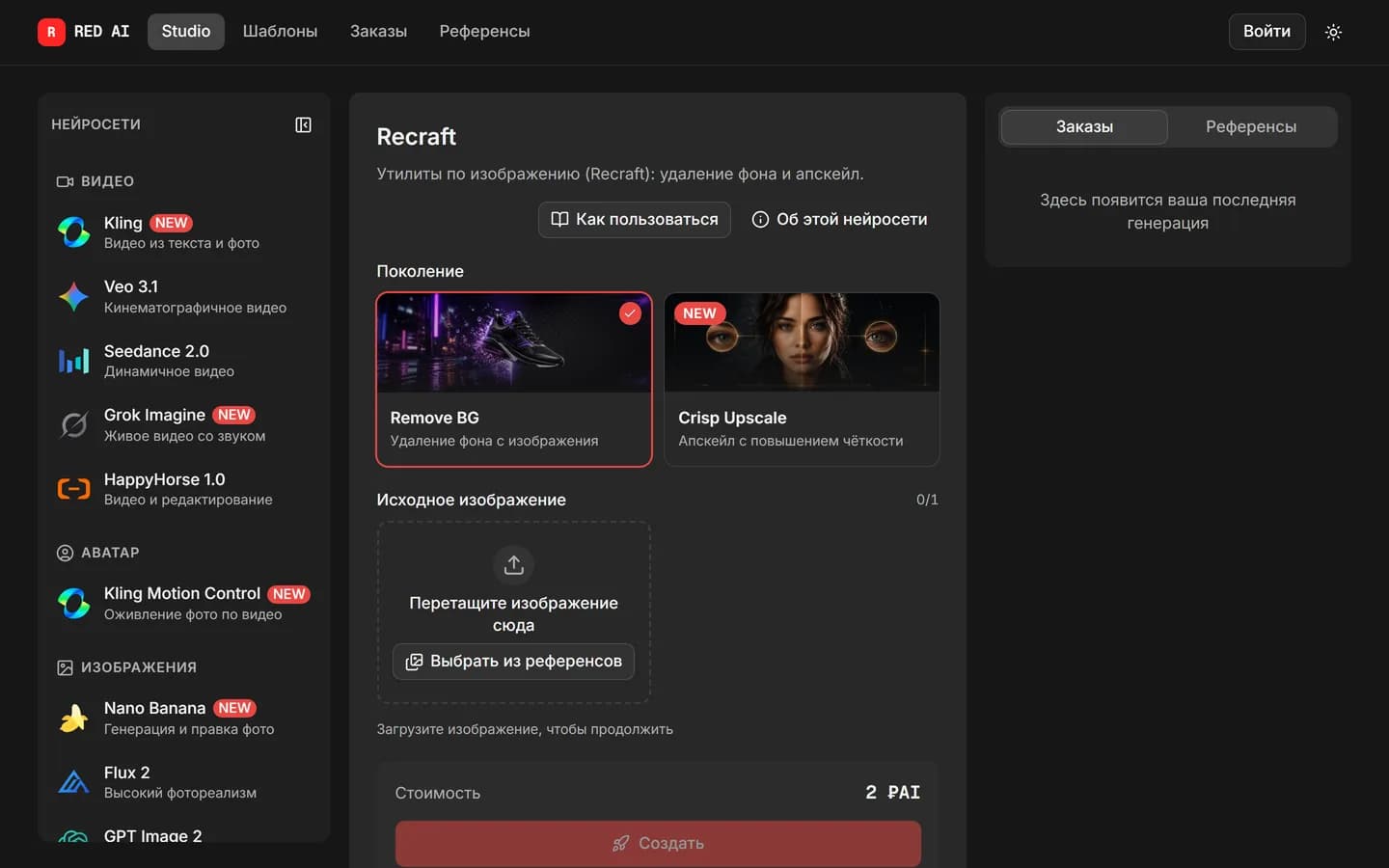The height and width of the screenshot is (868, 1389).
Task: Click the NEW badge by Kling Motion Control
Action: coord(288,594)
